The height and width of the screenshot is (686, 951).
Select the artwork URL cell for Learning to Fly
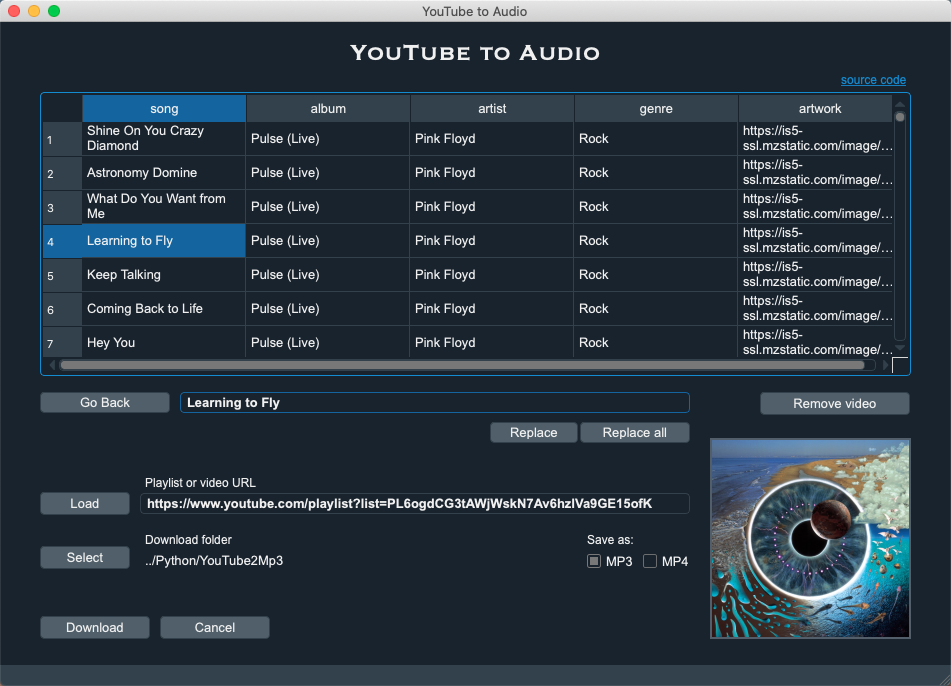(x=816, y=241)
